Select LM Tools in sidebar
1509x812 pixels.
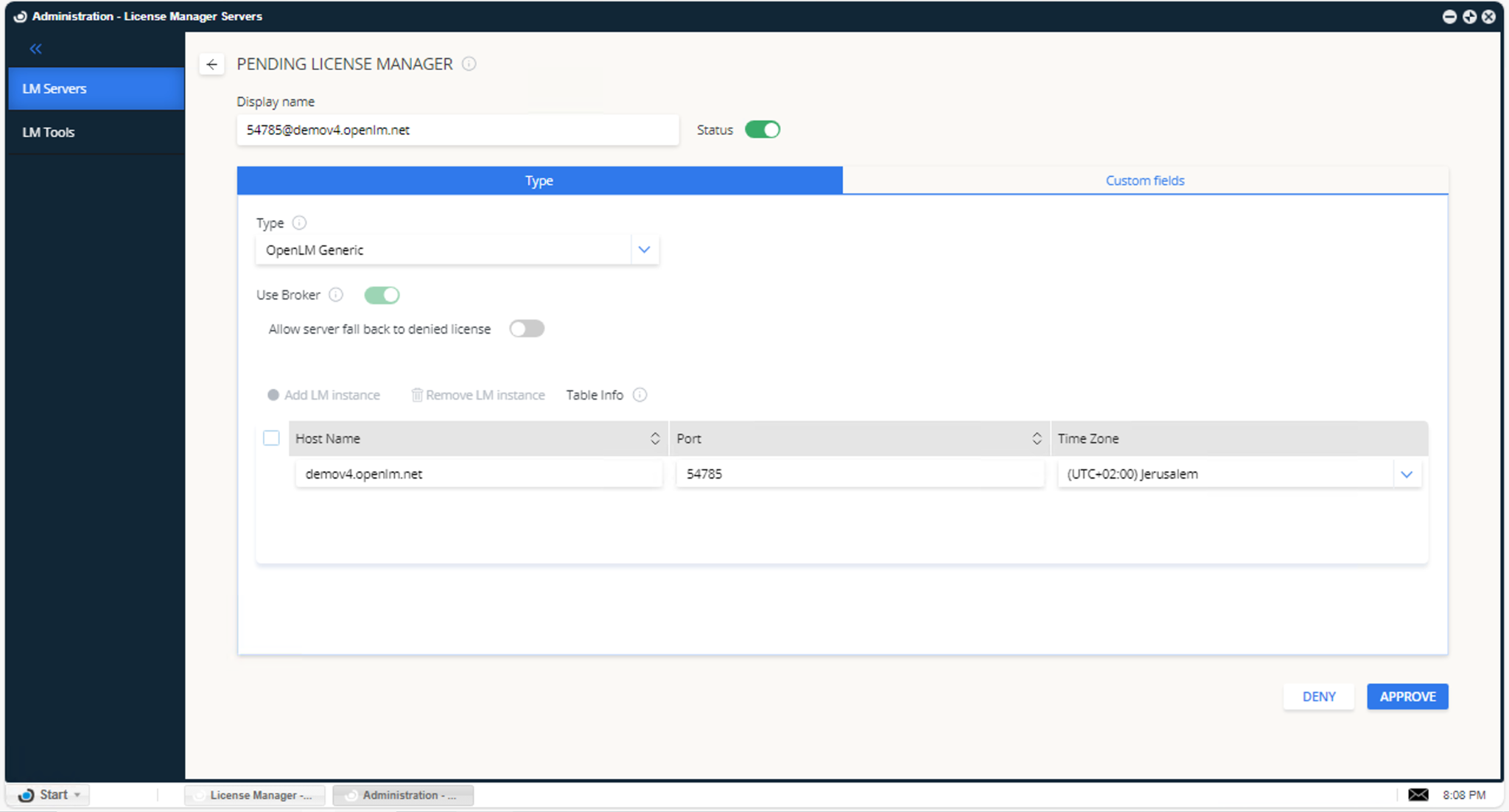point(49,132)
